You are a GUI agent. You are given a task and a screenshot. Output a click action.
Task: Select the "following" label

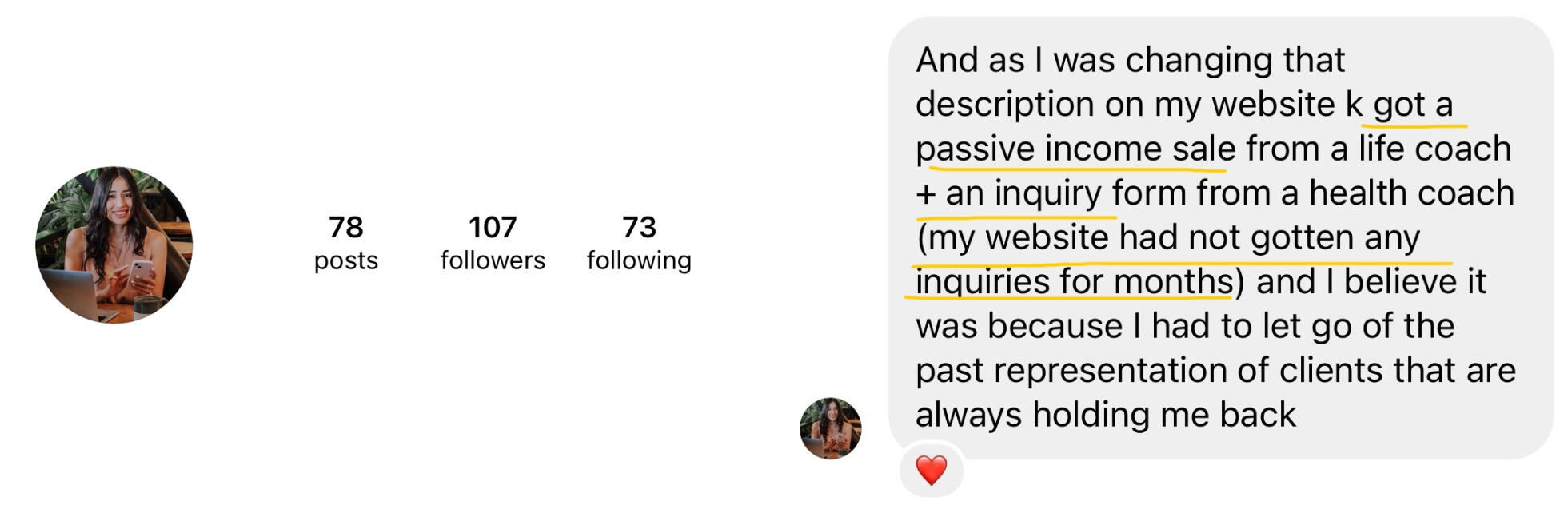tap(639, 260)
